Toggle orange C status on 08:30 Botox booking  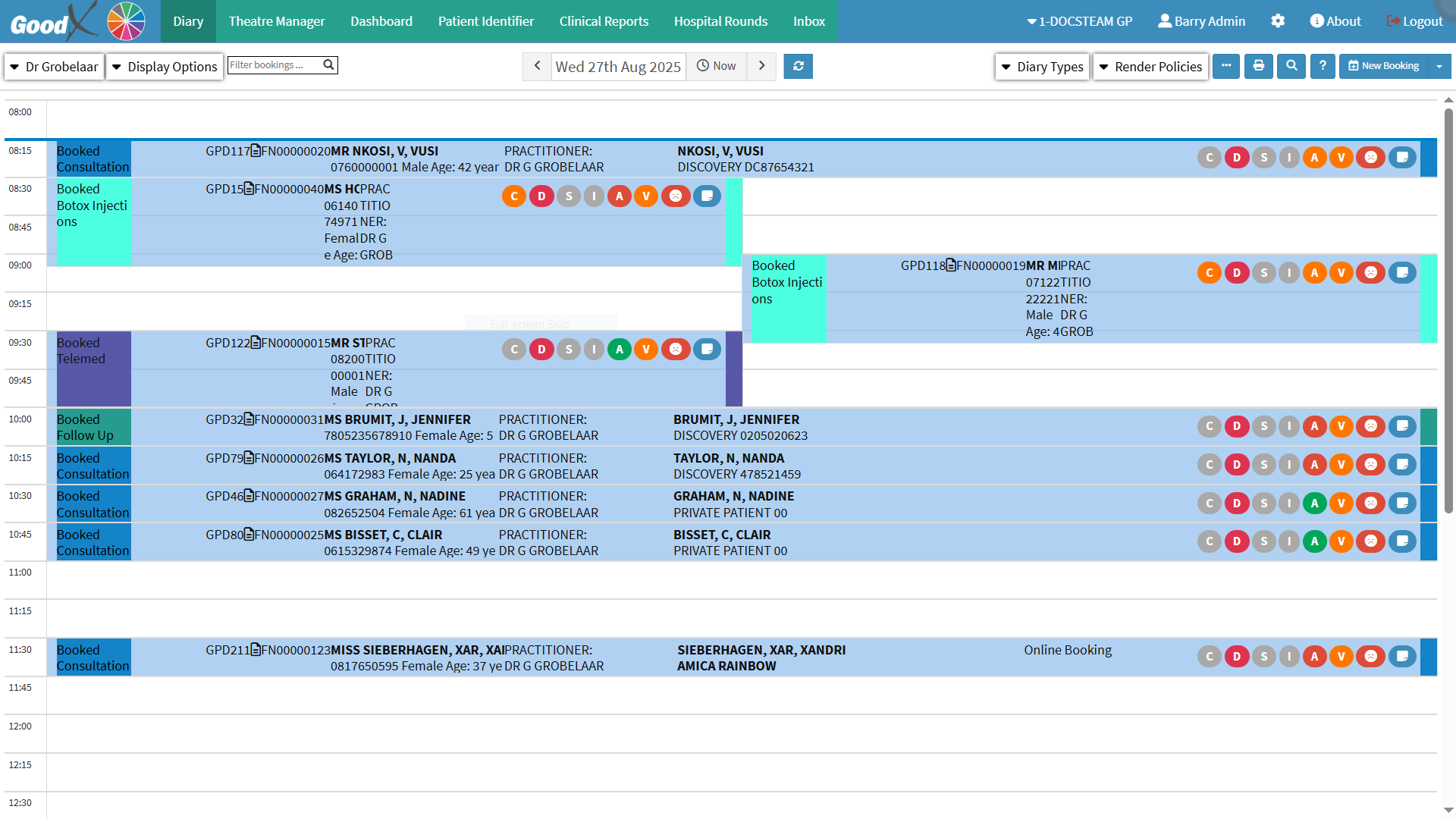[x=514, y=196]
